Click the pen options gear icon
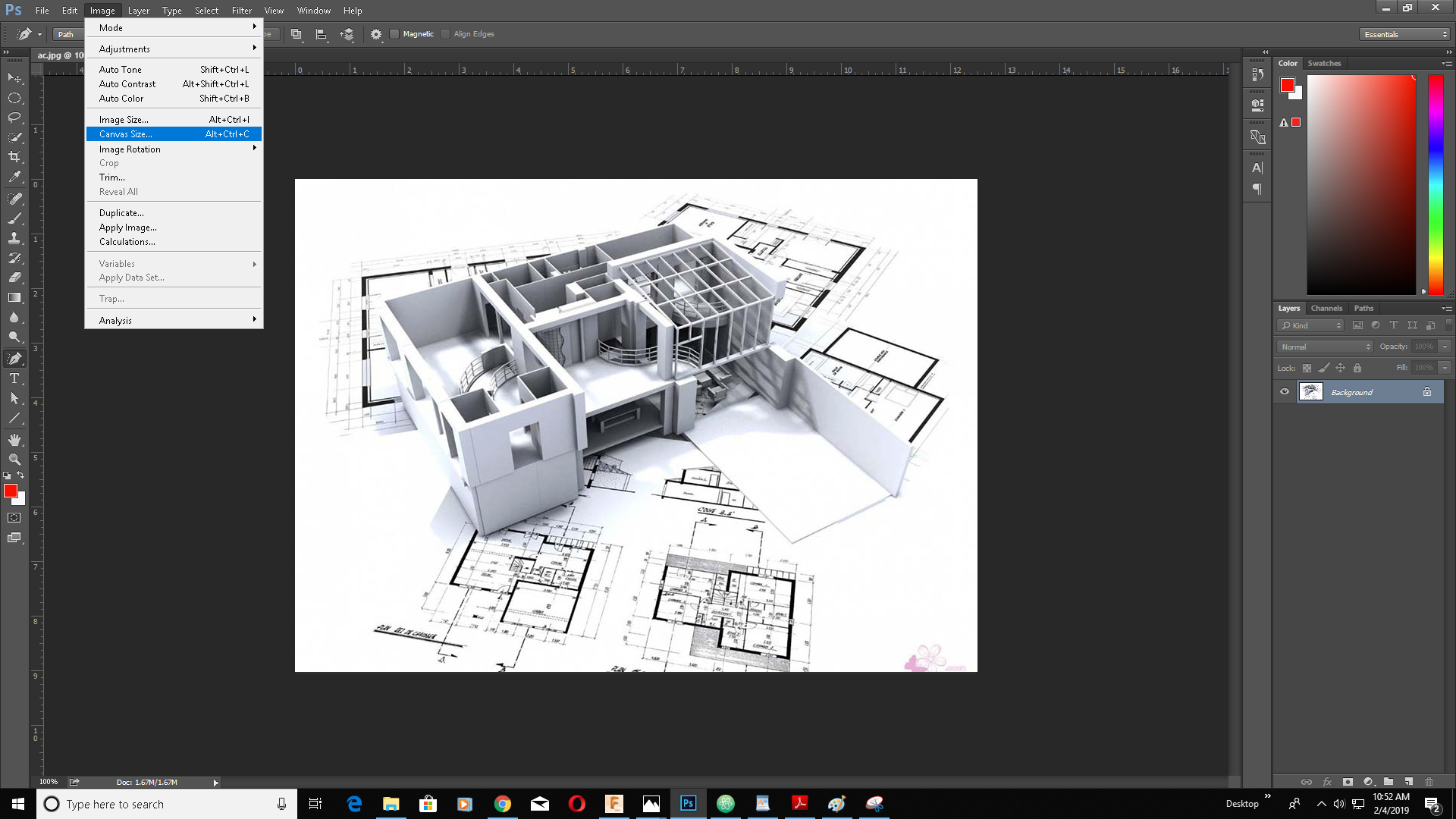 click(376, 34)
